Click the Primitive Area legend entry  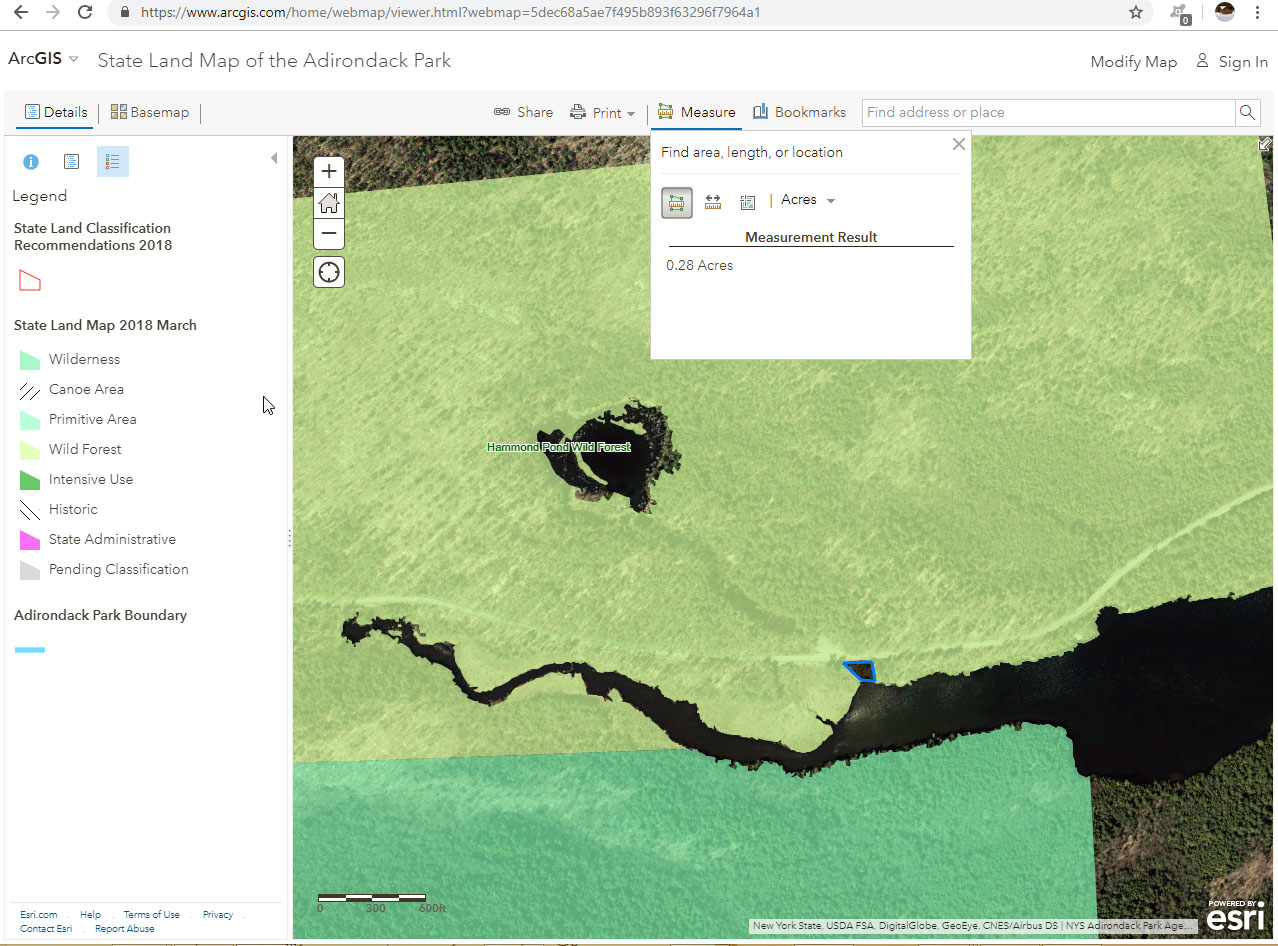(x=92, y=419)
